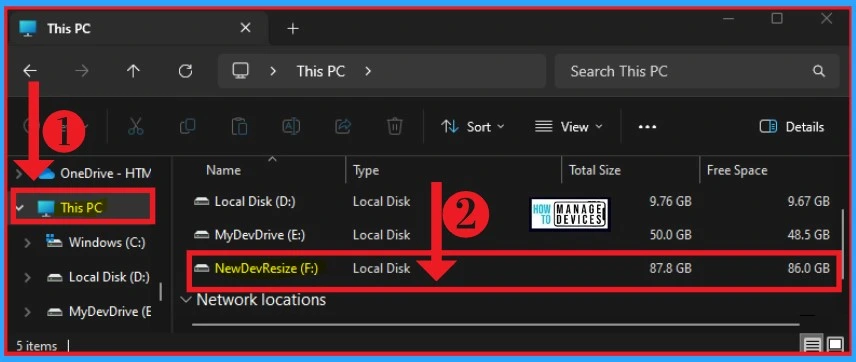
Task: Sort by the Free Space column header
Action: point(737,170)
